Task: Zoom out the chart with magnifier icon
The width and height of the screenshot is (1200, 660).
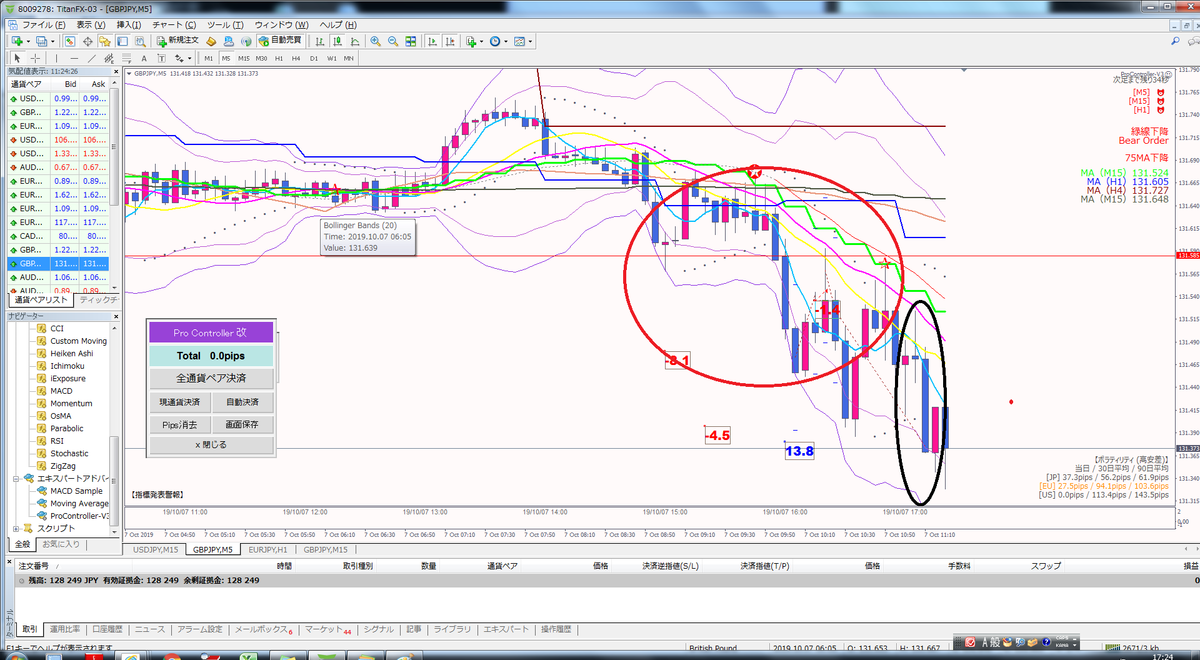Action: click(393, 40)
